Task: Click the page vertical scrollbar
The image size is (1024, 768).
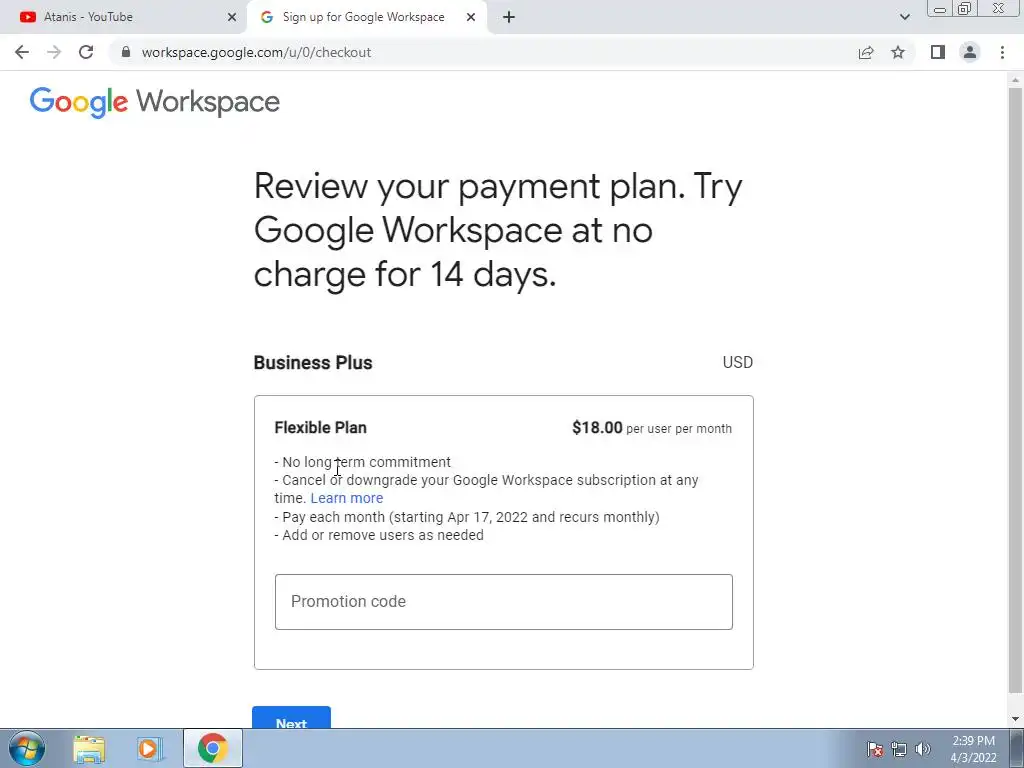Action: [x=1015, y=389]
